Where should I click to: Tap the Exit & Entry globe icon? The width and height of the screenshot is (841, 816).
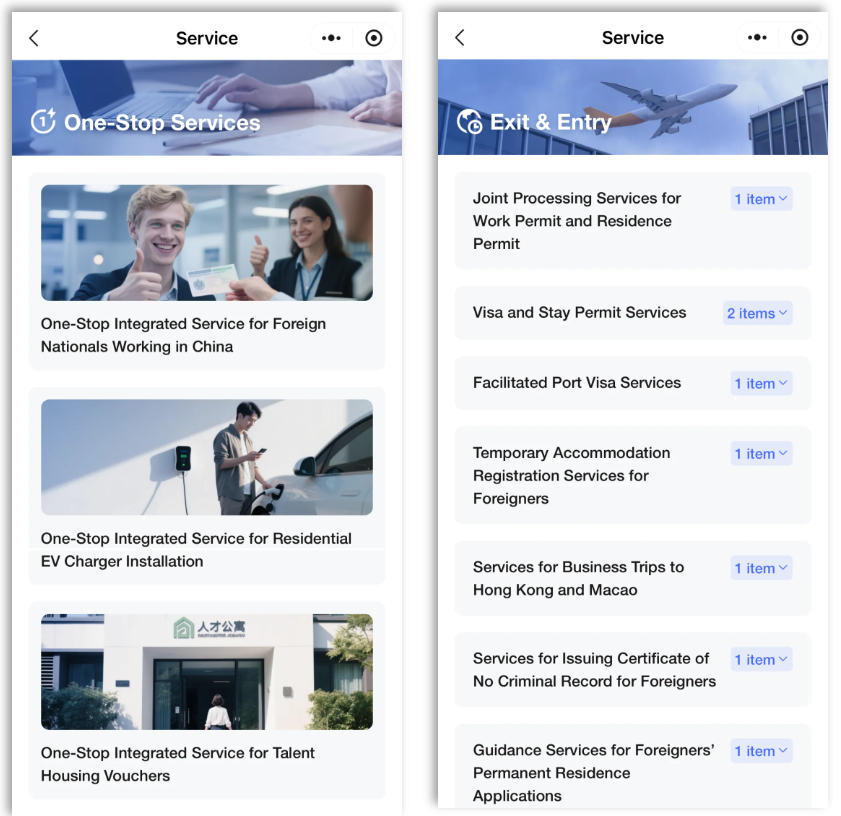469,121
